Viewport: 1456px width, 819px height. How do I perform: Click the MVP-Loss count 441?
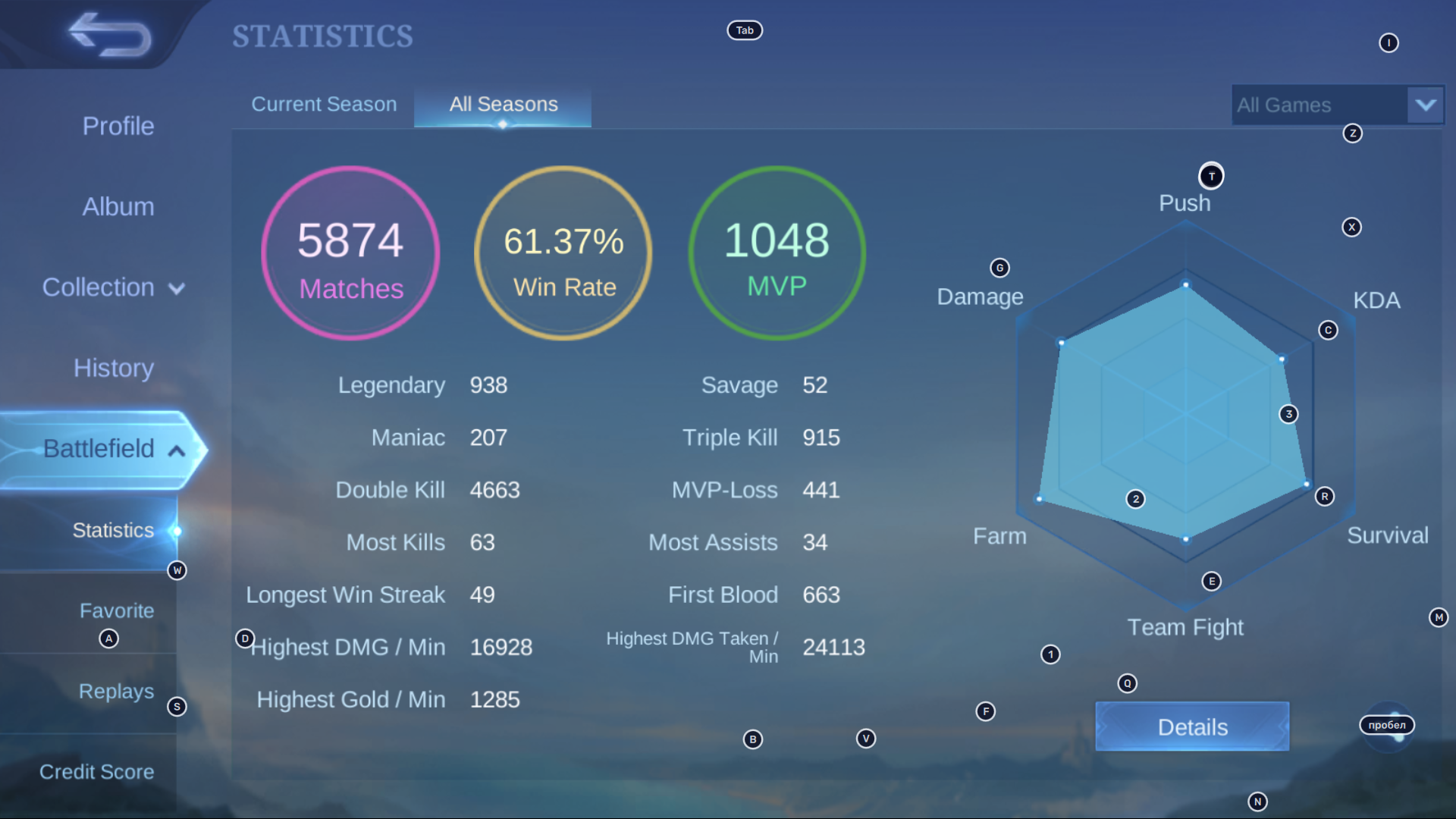point(821,490)
